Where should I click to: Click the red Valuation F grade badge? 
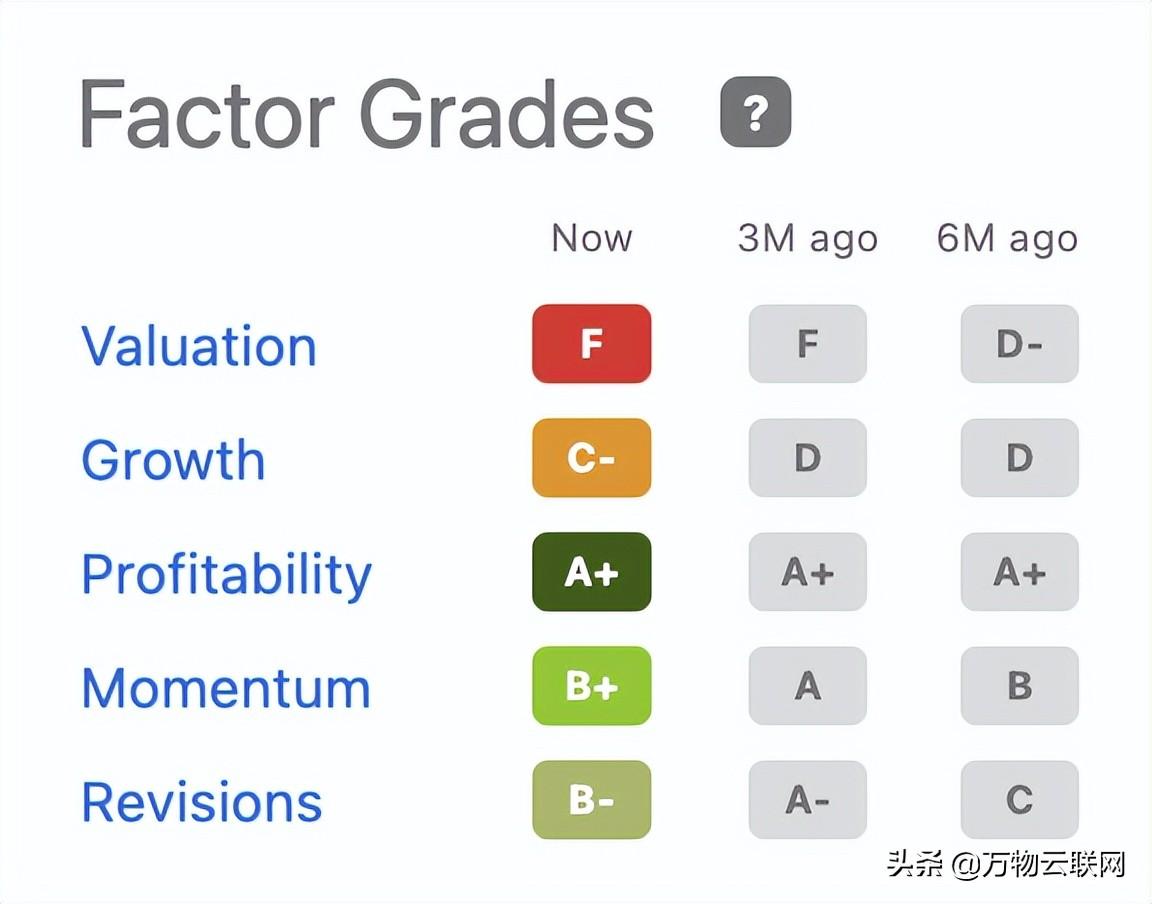pos(591,344)
